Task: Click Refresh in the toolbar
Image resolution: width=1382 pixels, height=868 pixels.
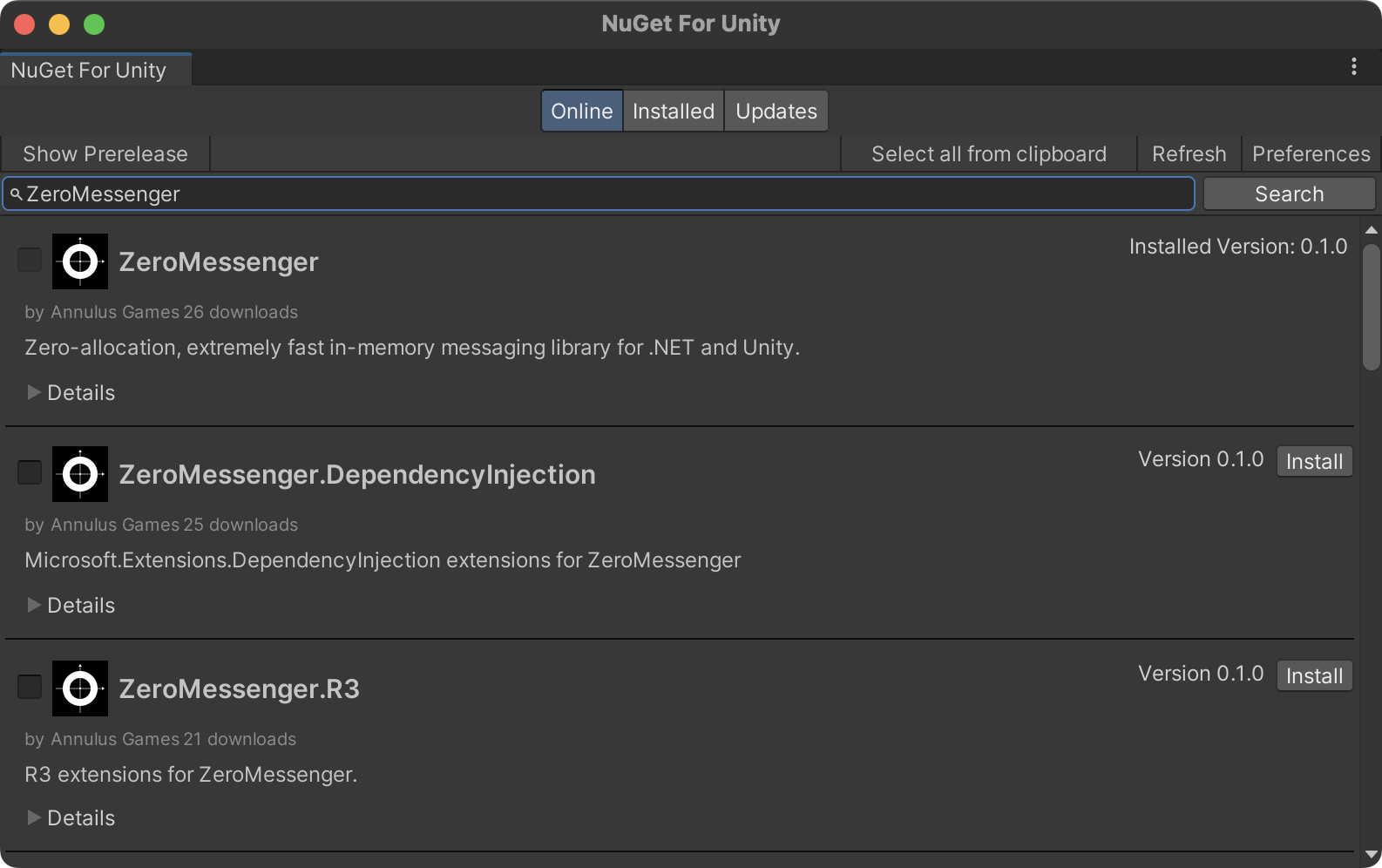Action: click(x=1189, y=154)
